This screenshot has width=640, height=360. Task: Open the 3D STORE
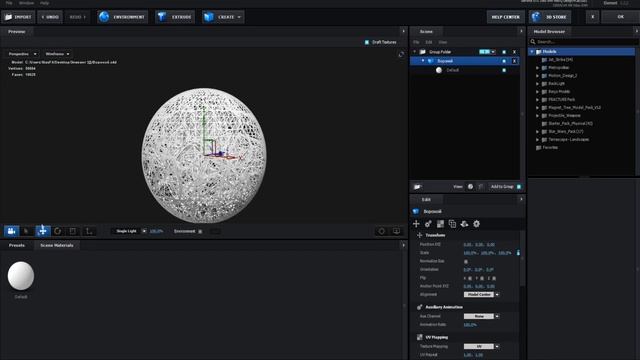pyautogui.click(x=550, y=17)
